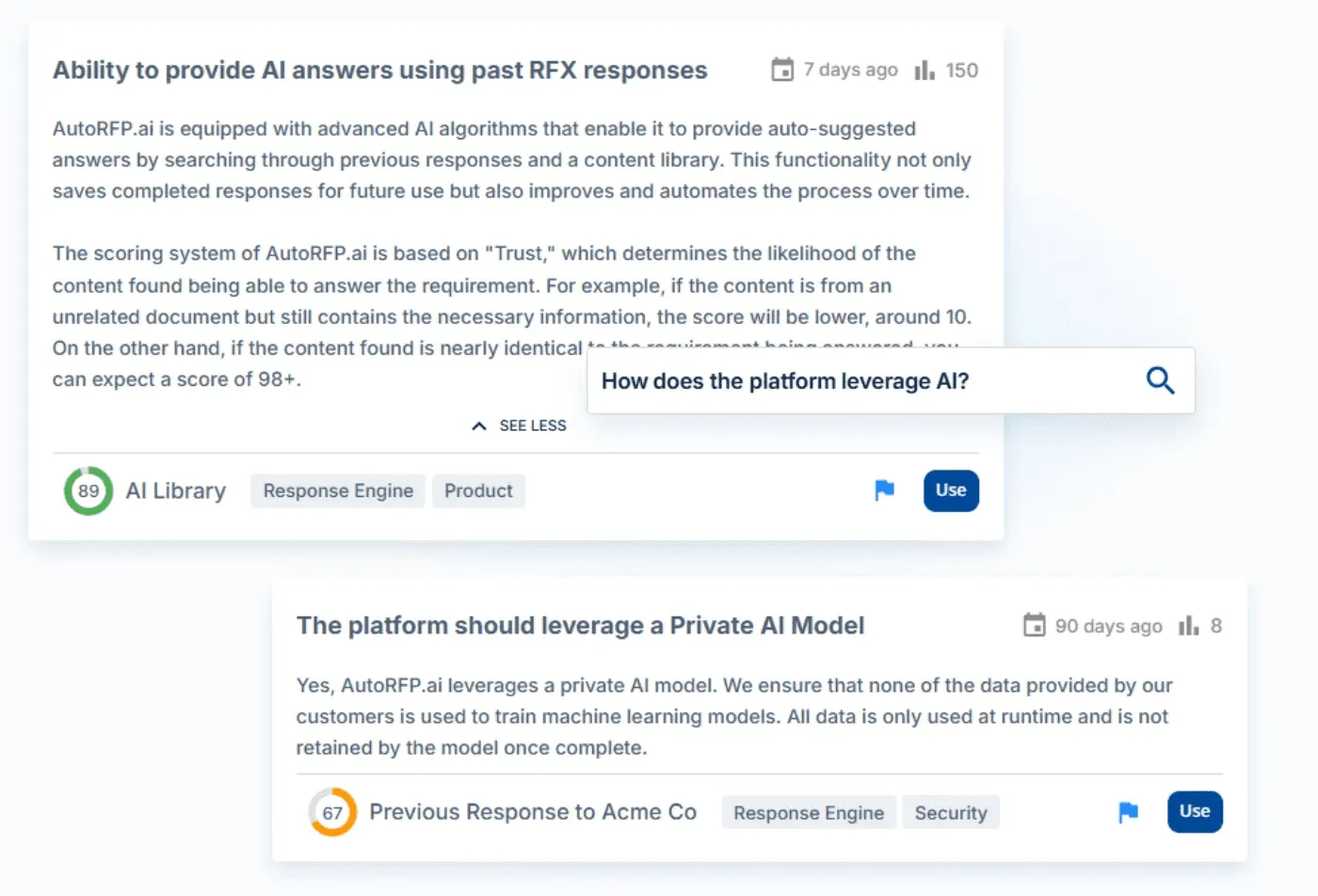Click the '7 days ago' date text
The width and height of the screenshot is (1318, 896).
pos(850,70)
